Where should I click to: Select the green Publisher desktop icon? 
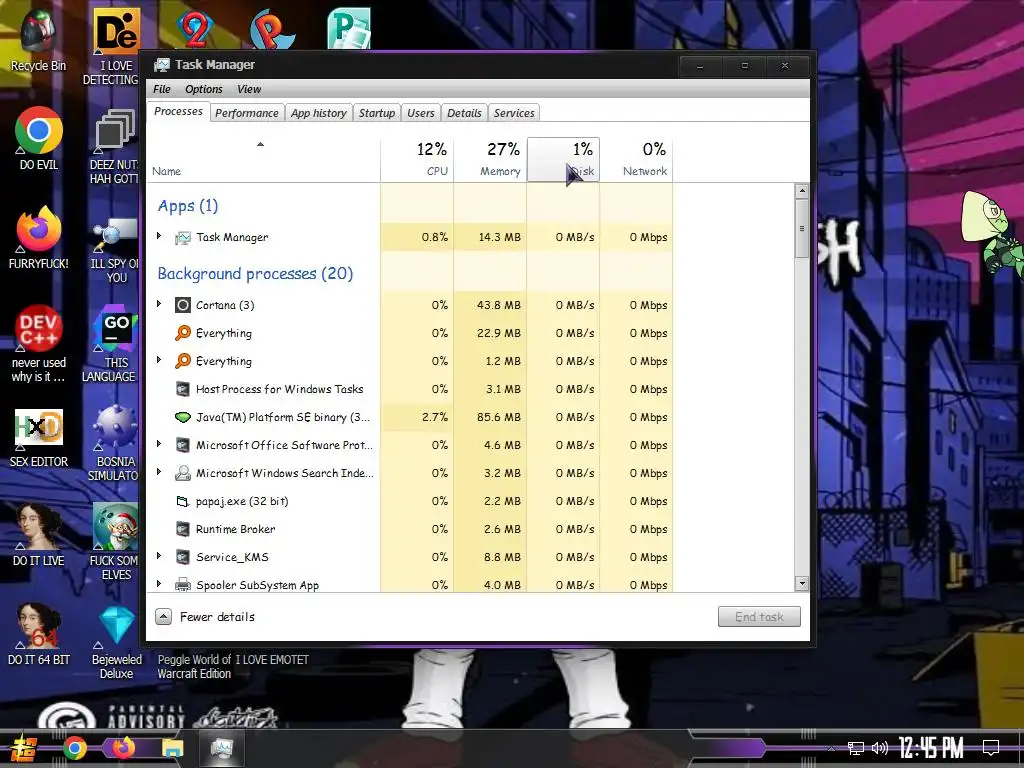[349, 29]
